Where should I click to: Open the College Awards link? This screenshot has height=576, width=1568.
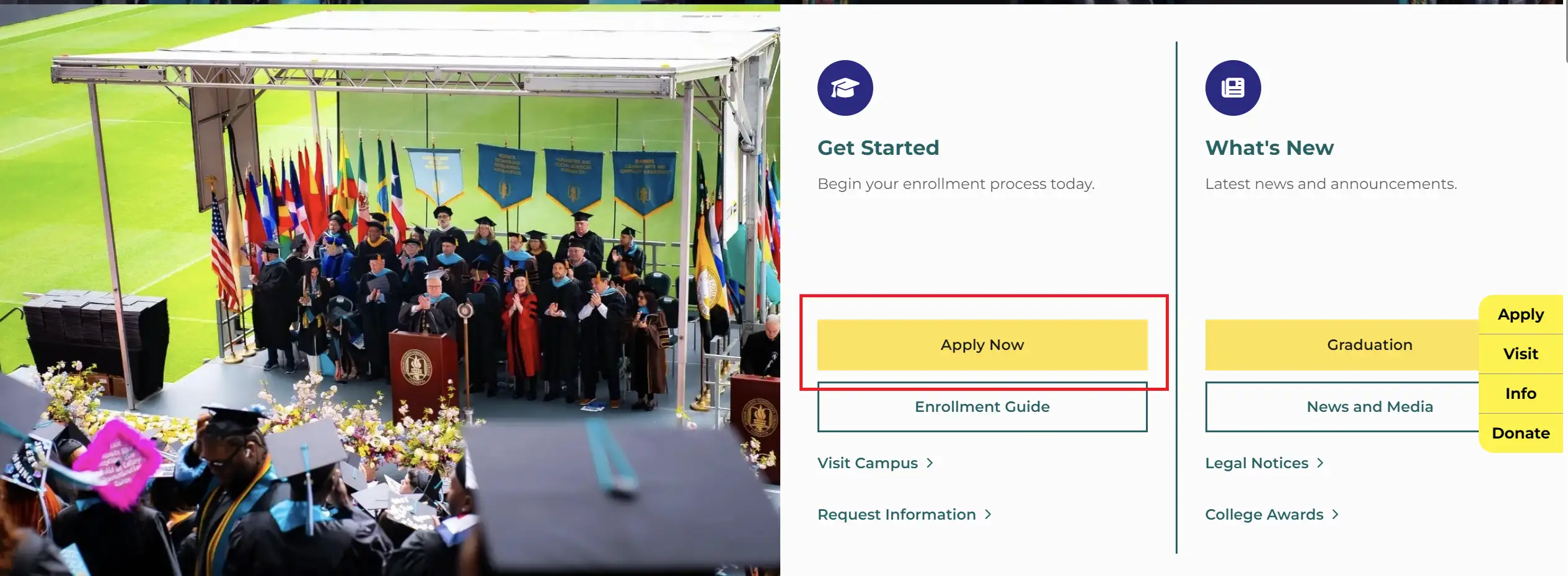tap(1264, 515)
